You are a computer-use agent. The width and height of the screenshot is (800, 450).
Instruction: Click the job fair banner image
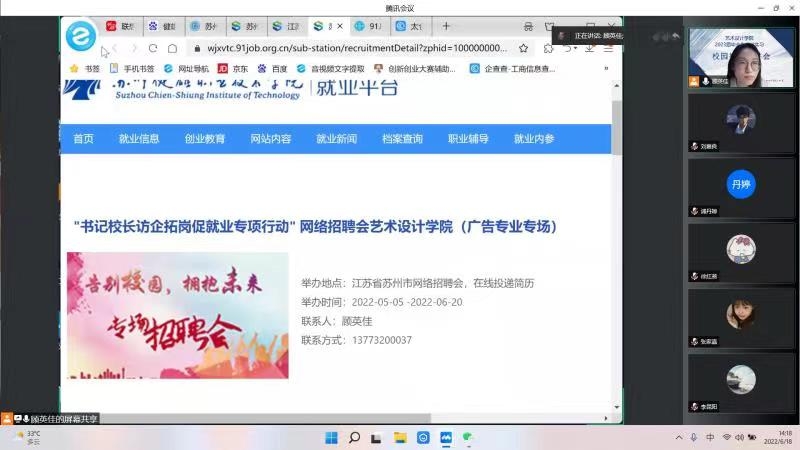coord(177,315)
